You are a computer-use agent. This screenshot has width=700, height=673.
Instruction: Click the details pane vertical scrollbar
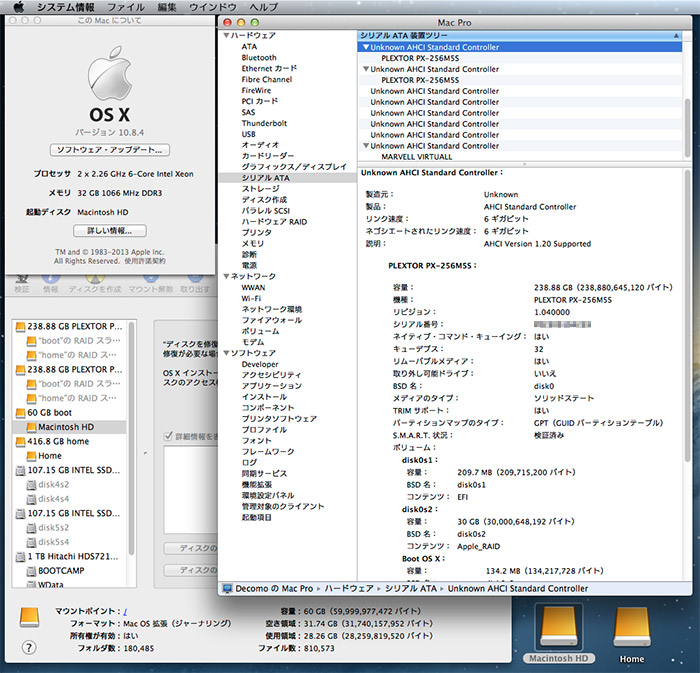click(x=688, y=315)
